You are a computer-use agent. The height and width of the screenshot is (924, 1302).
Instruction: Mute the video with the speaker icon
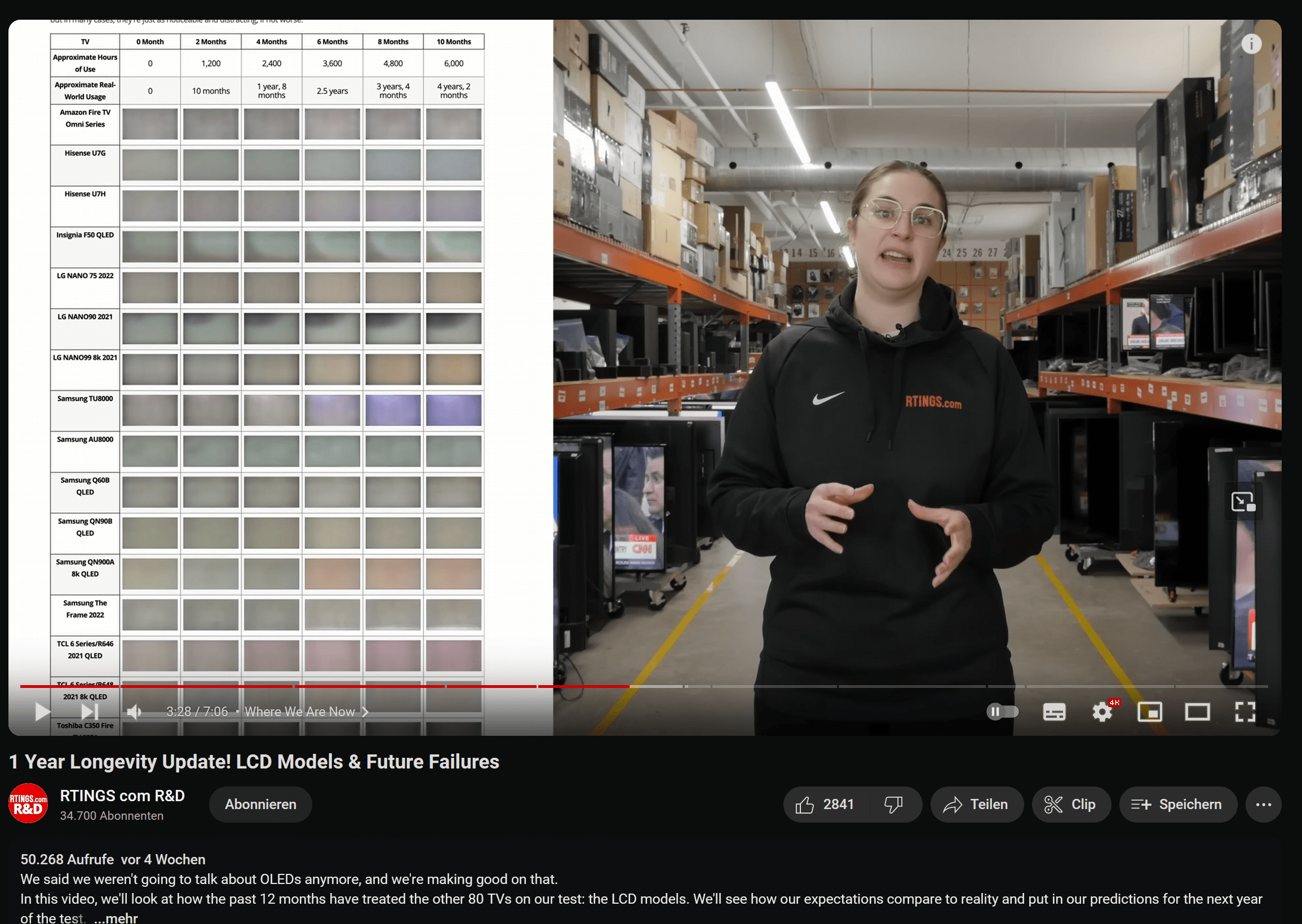134,711
